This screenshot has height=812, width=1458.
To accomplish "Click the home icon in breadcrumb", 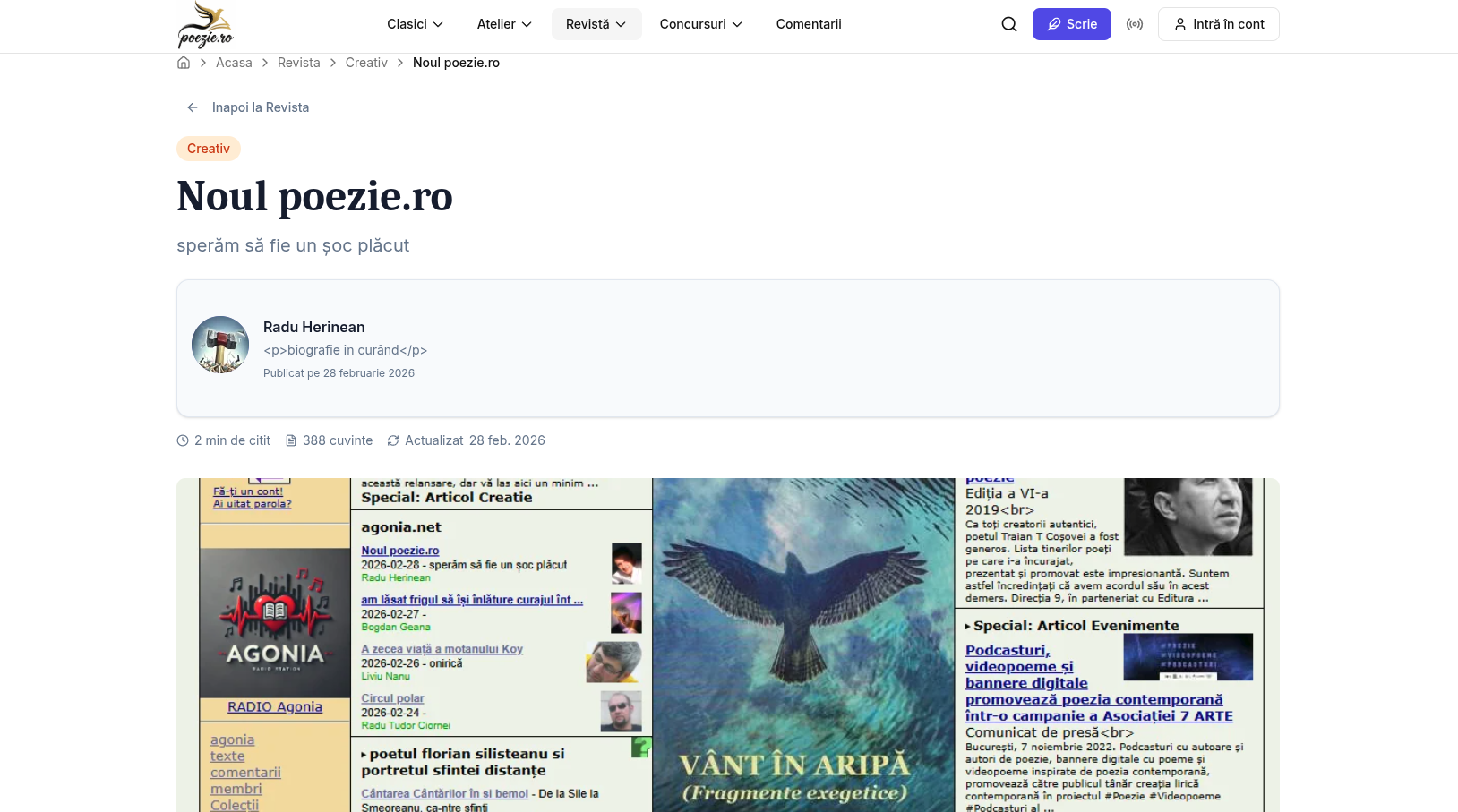I will coord(184,63).
